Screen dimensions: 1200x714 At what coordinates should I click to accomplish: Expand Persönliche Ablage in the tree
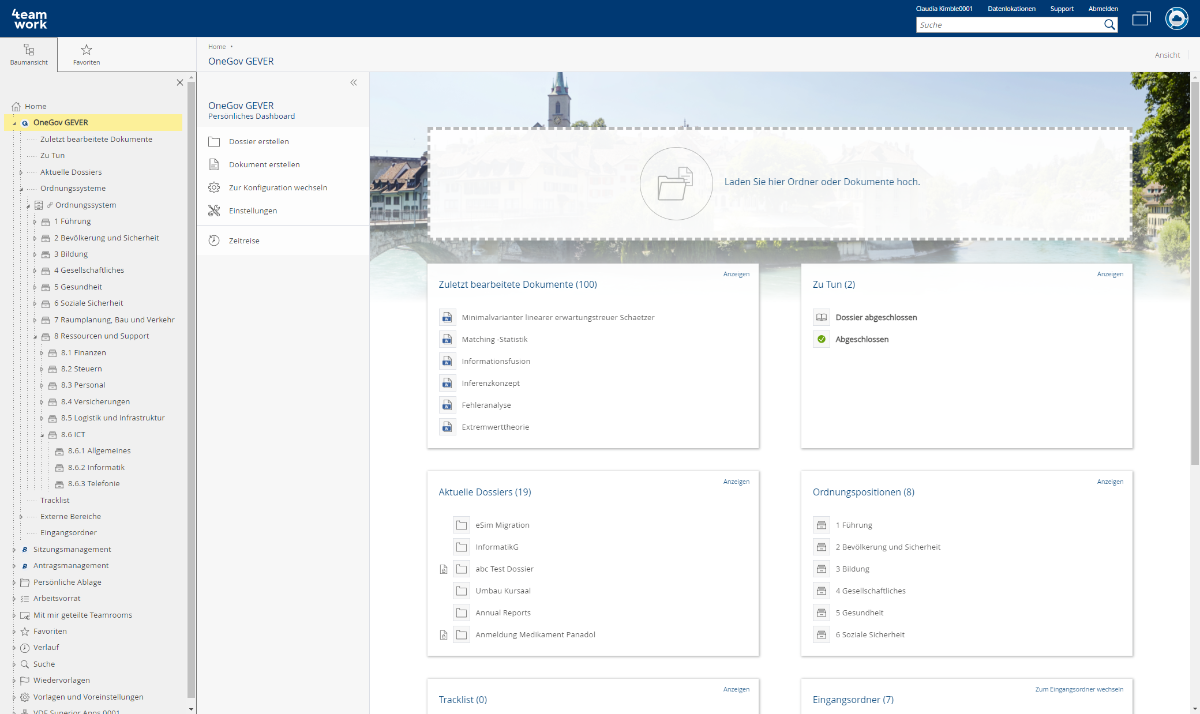click(15, 582)
